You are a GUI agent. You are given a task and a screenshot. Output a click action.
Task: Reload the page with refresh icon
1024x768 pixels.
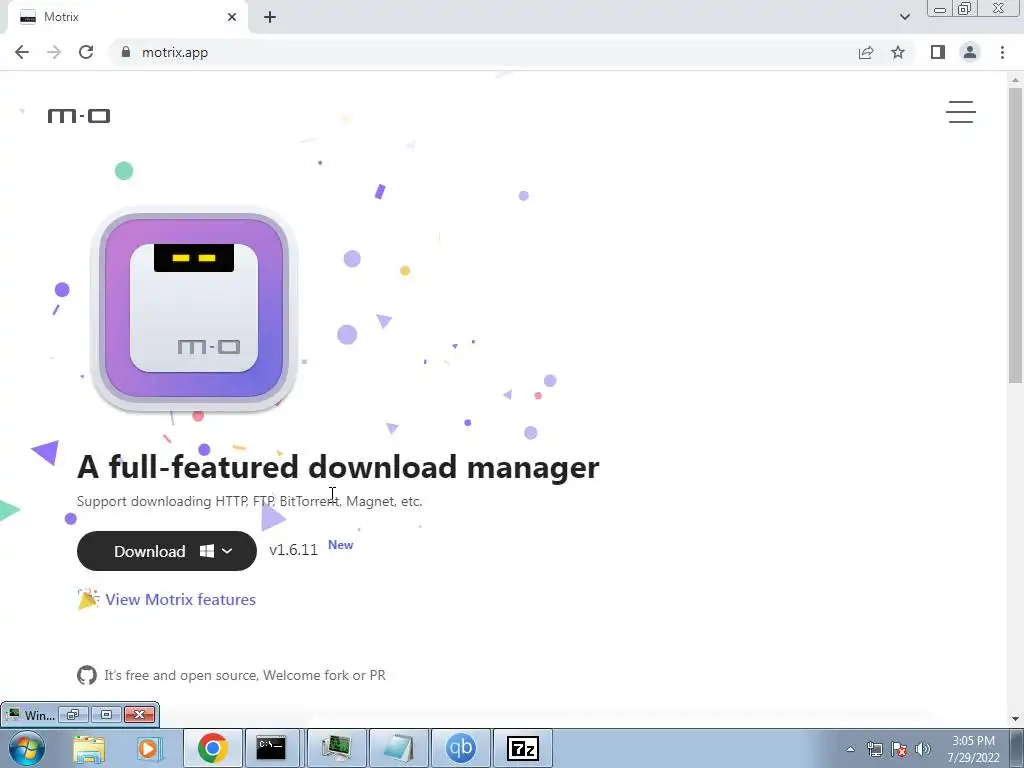coord(86,52)
